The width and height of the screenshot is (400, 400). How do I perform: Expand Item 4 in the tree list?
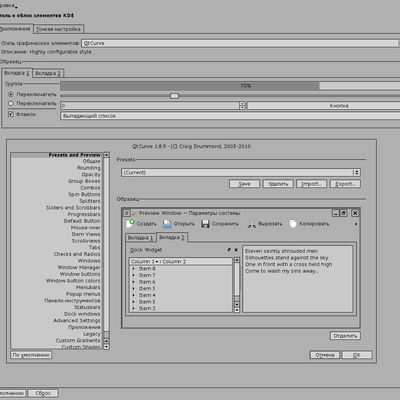(134, 295)
